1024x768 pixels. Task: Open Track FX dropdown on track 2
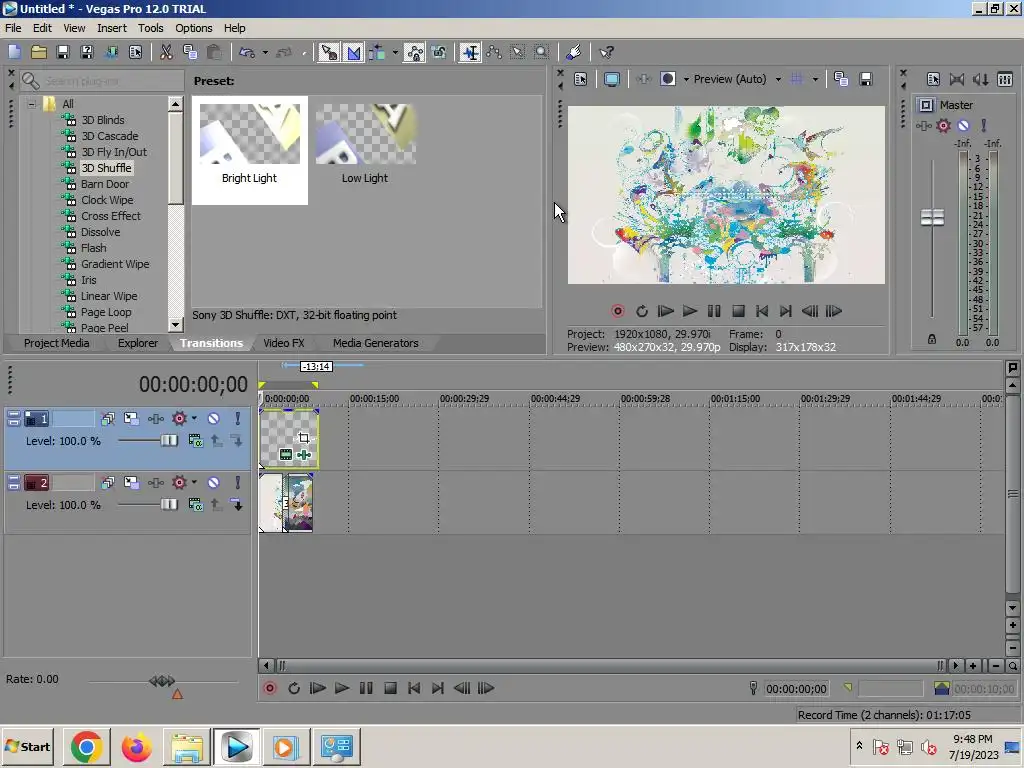coord(194,483)
